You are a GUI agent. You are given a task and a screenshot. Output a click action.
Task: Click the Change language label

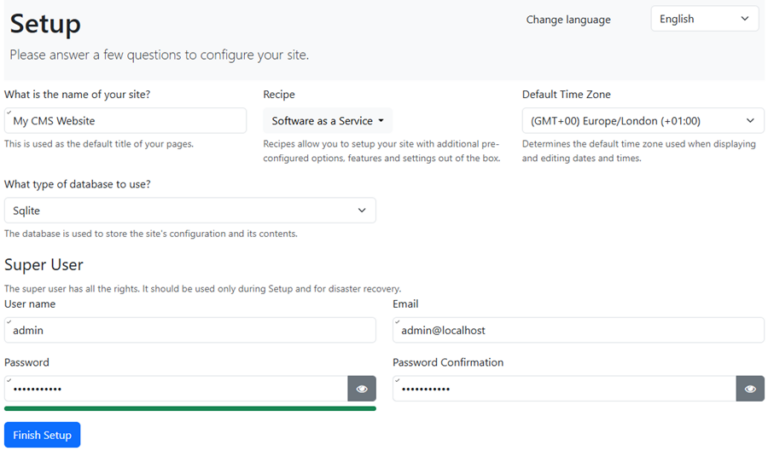tap(568, 20)
